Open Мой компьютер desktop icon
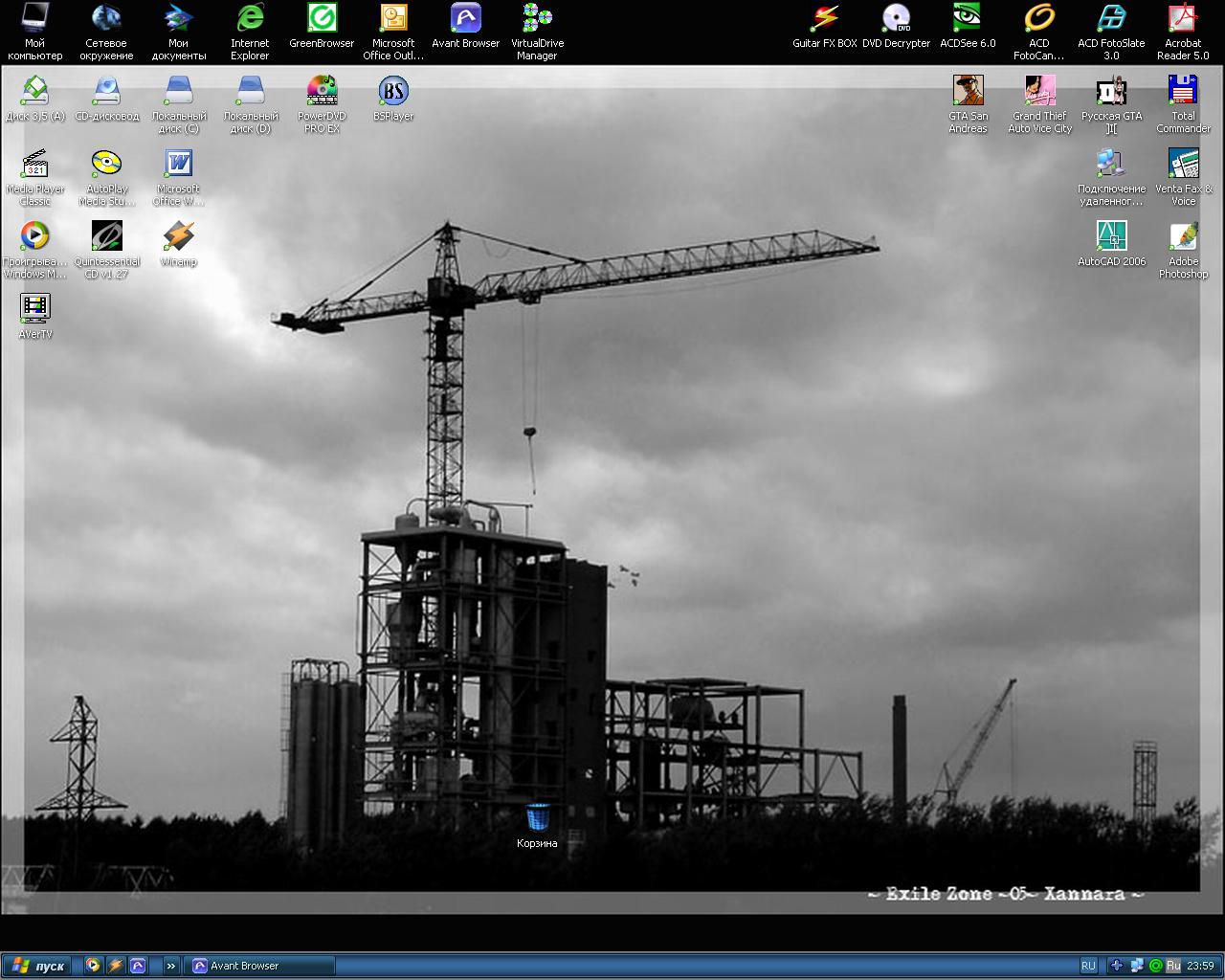The width and height of the screenshot is (1225, 980). 35,19
